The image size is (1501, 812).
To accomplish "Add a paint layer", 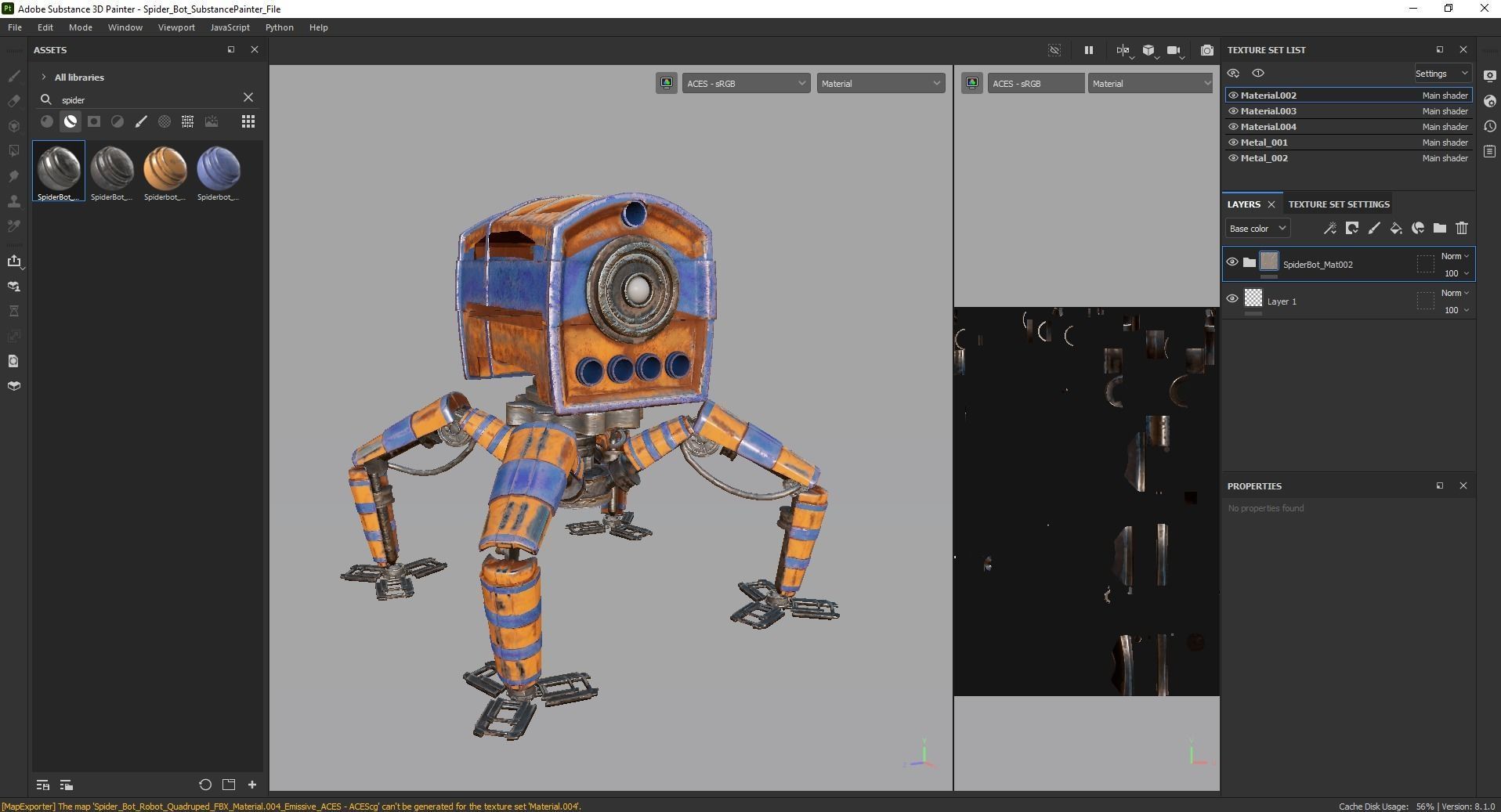I will 1373,229.
